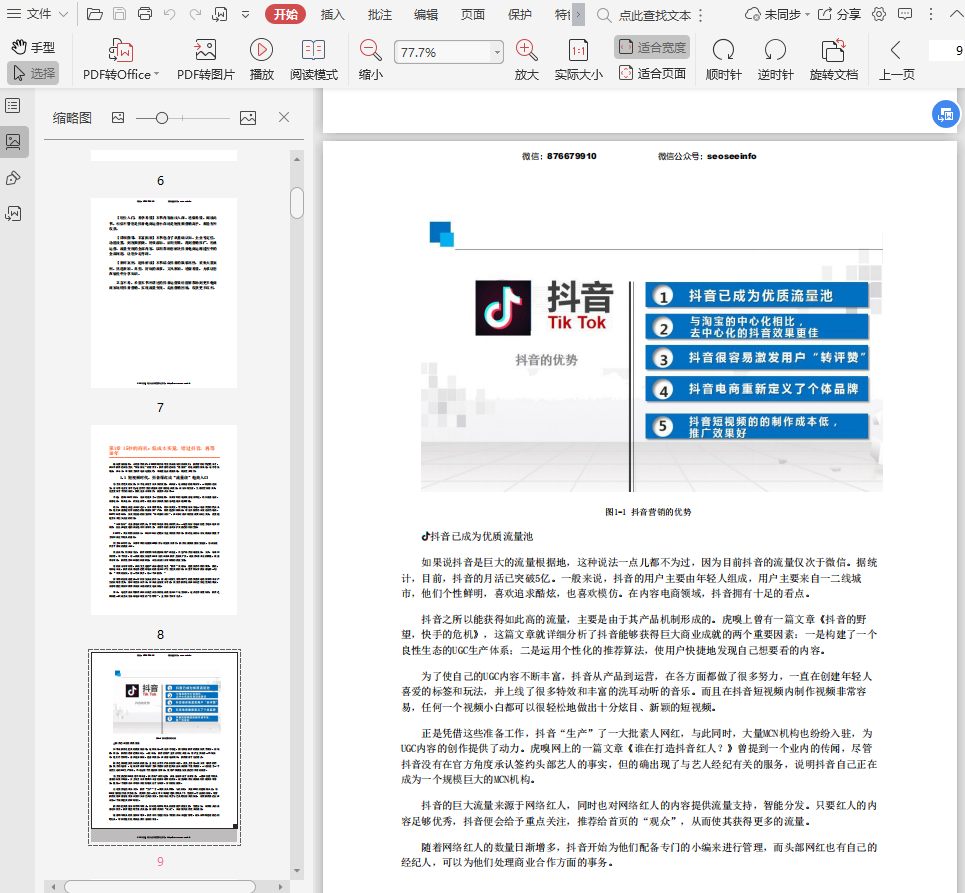Click thumbnail panel horizontal scrollbar
This screenshot has width=965, height=893.
(x=160, y=887)
